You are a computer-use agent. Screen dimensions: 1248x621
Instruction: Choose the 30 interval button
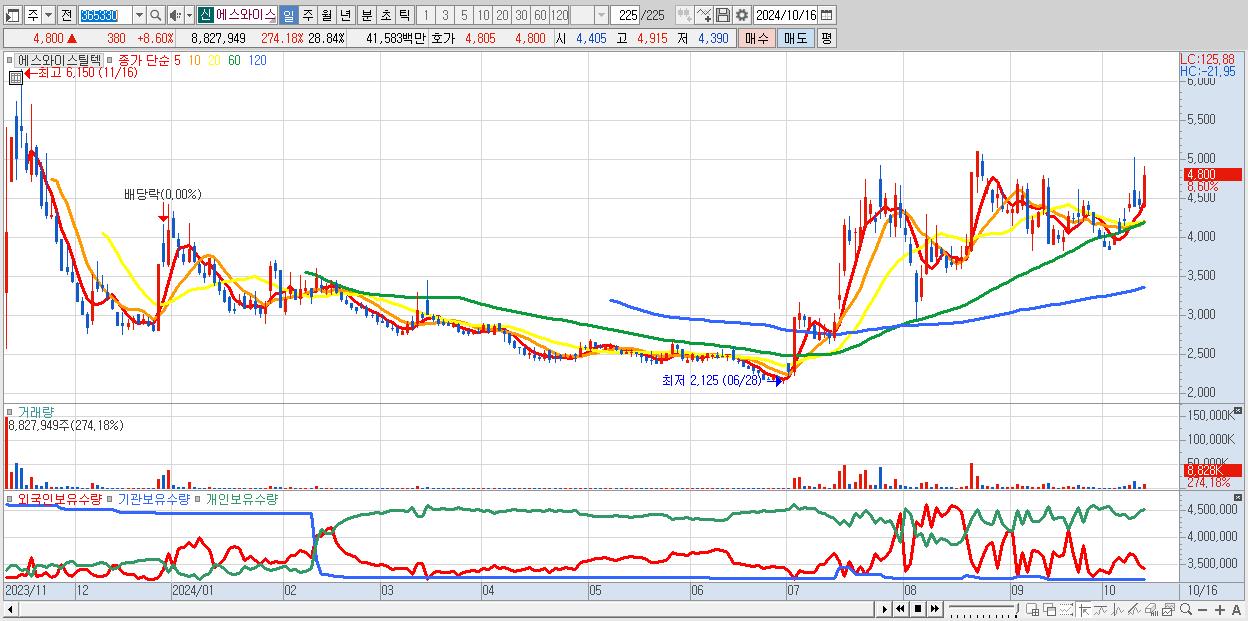pos(521,15)
